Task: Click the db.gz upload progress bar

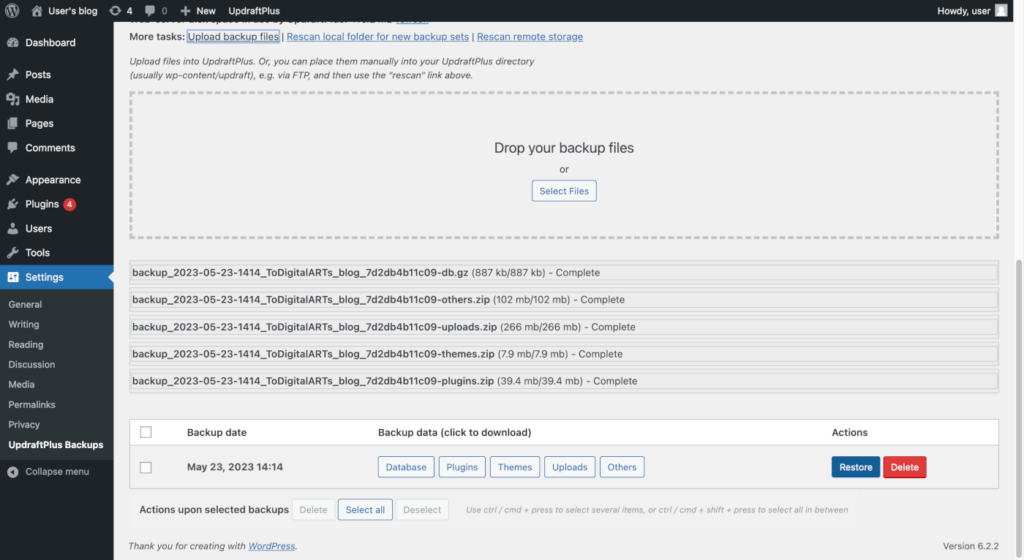Action: point(564,272)
